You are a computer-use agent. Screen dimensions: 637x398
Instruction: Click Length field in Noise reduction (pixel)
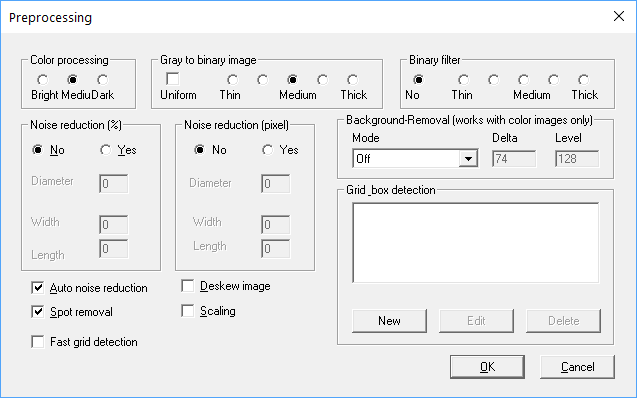point(276,249)
